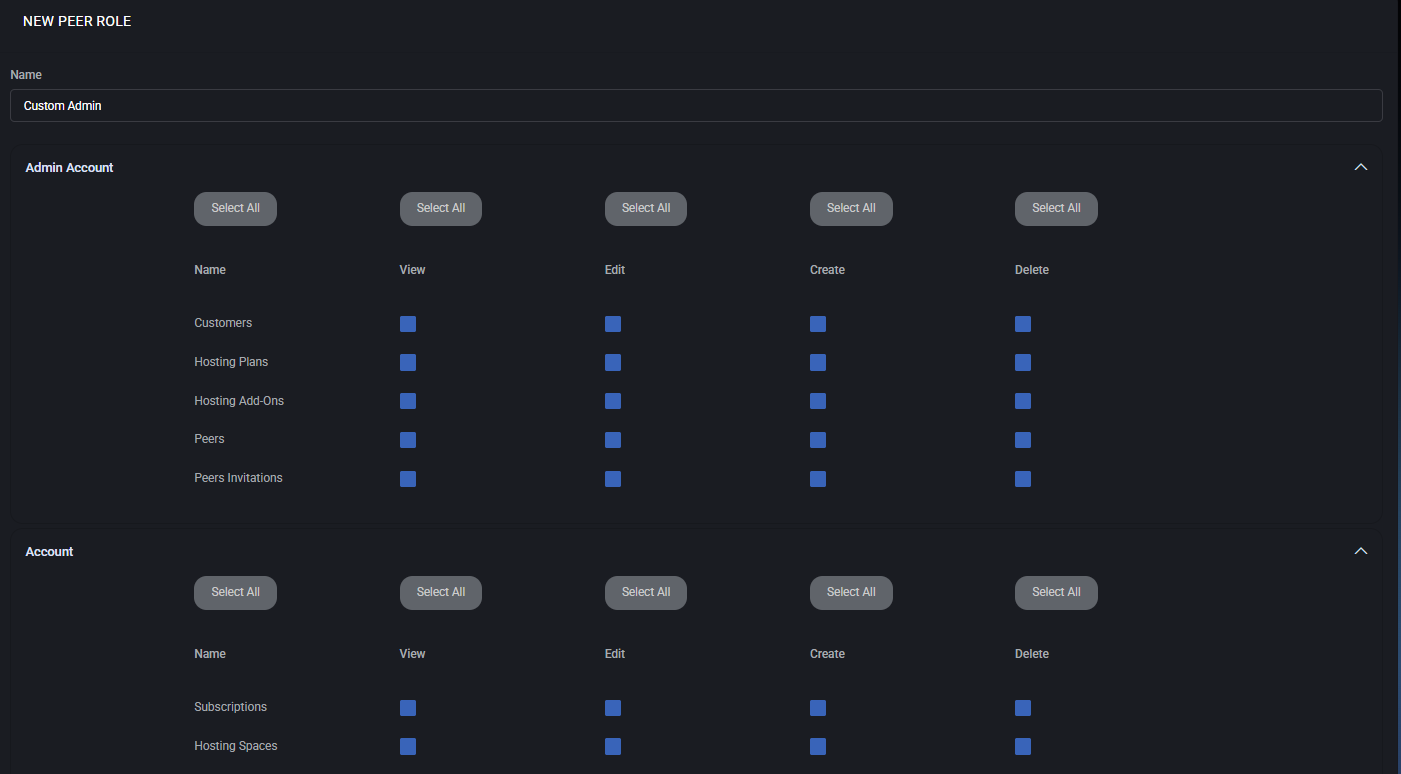Toggle Edit checkbox for Subscriptions
Screen dimensions: 1401x774
pos(613,708)
